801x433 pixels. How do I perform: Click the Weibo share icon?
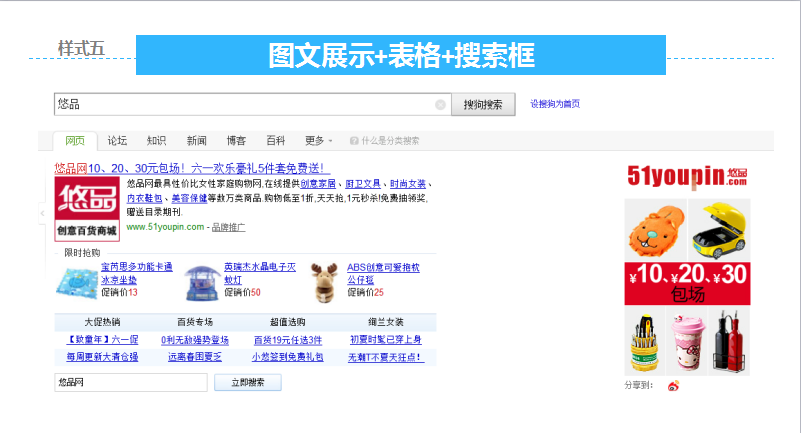673,386
